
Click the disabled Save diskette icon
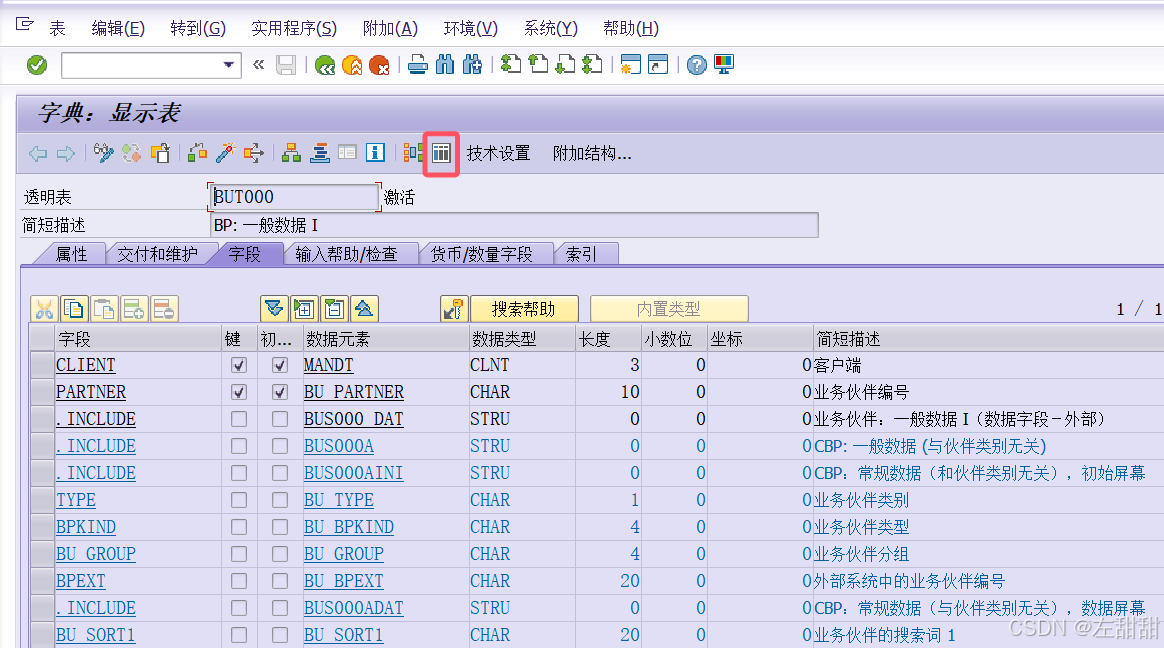coord(286,65)
